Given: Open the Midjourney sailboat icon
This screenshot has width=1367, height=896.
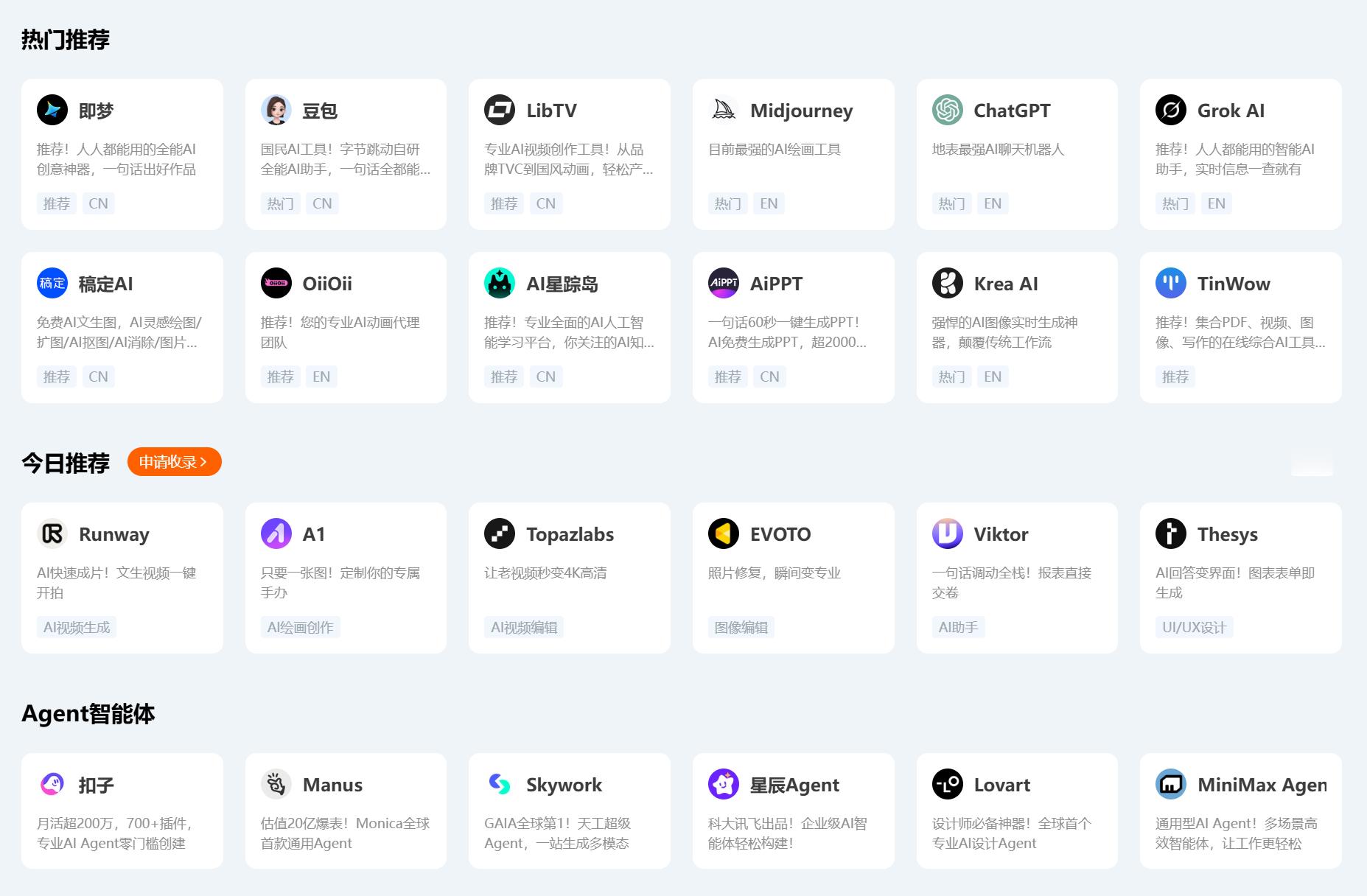Looking at the screenshot, I should [x=724, y=110].
